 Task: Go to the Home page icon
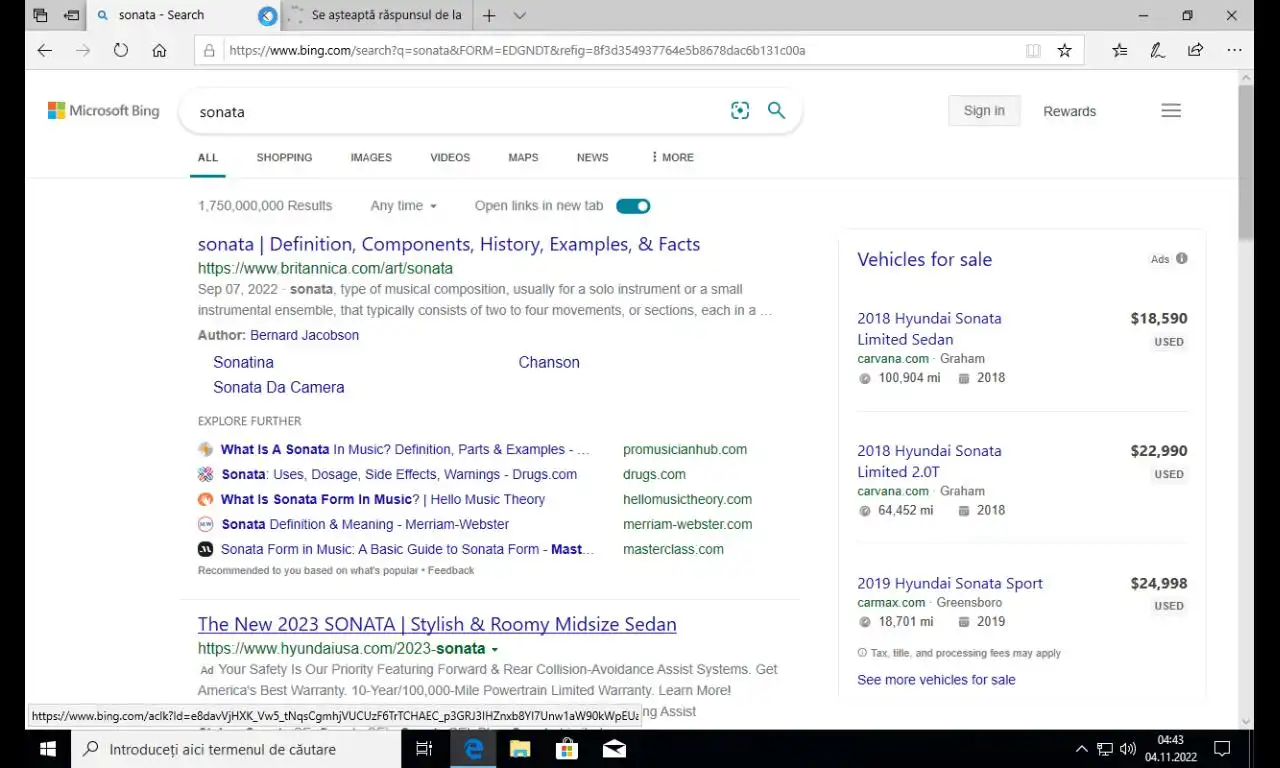click(x=159, y=50)
